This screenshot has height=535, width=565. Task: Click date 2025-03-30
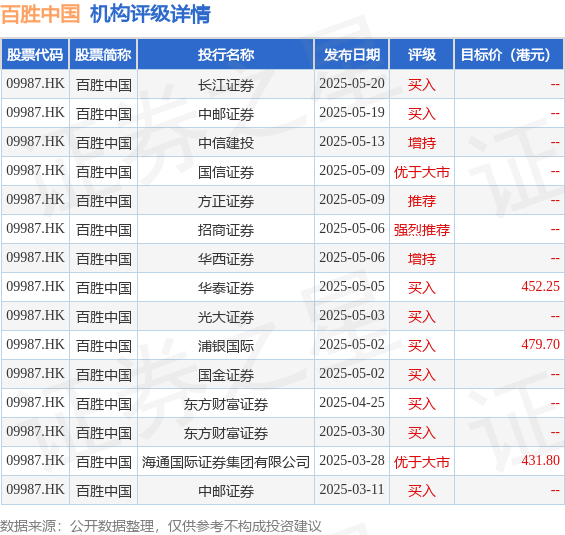pos(352,432)
